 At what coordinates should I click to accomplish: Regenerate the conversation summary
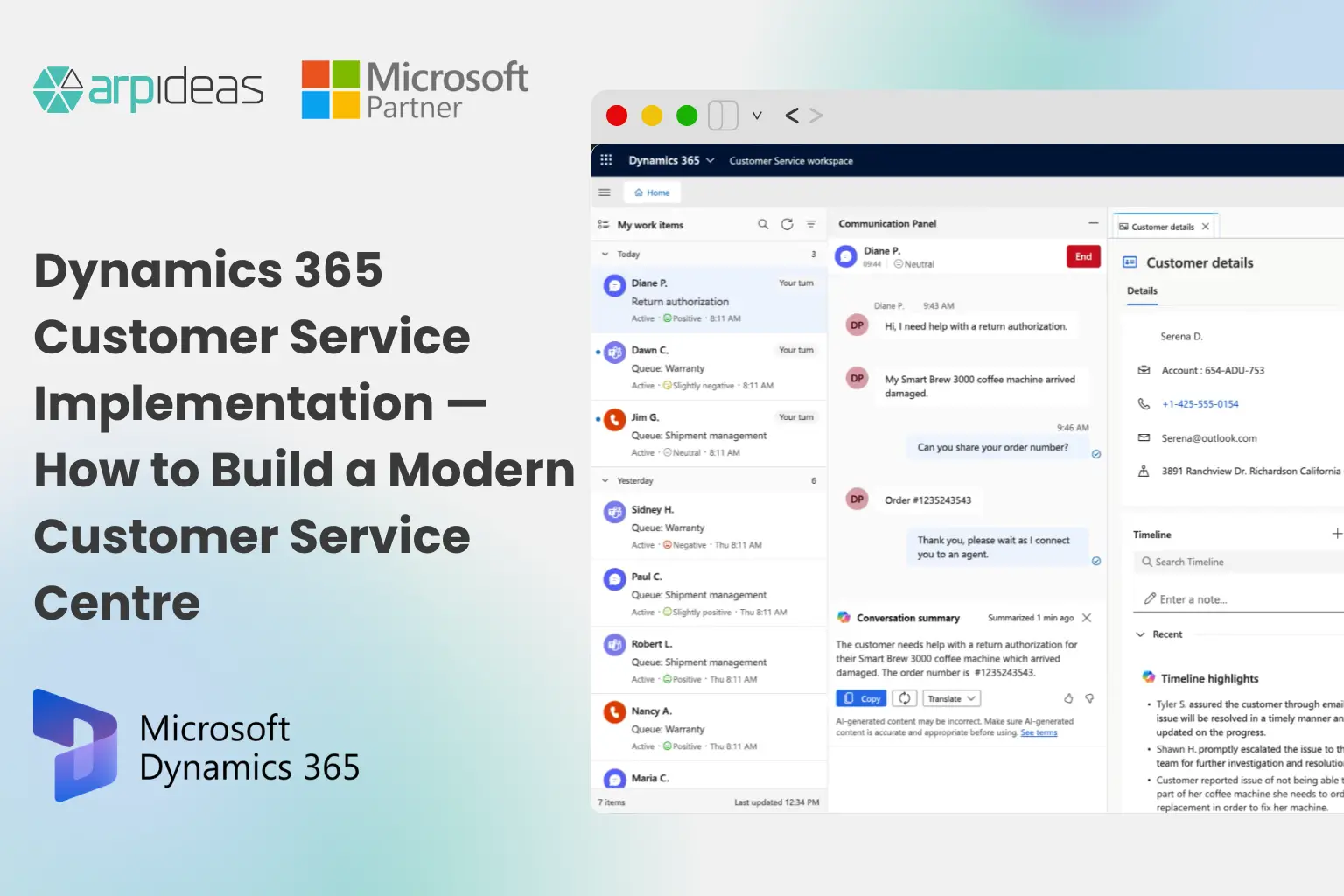pyautogui.click(x=905, y=698)
